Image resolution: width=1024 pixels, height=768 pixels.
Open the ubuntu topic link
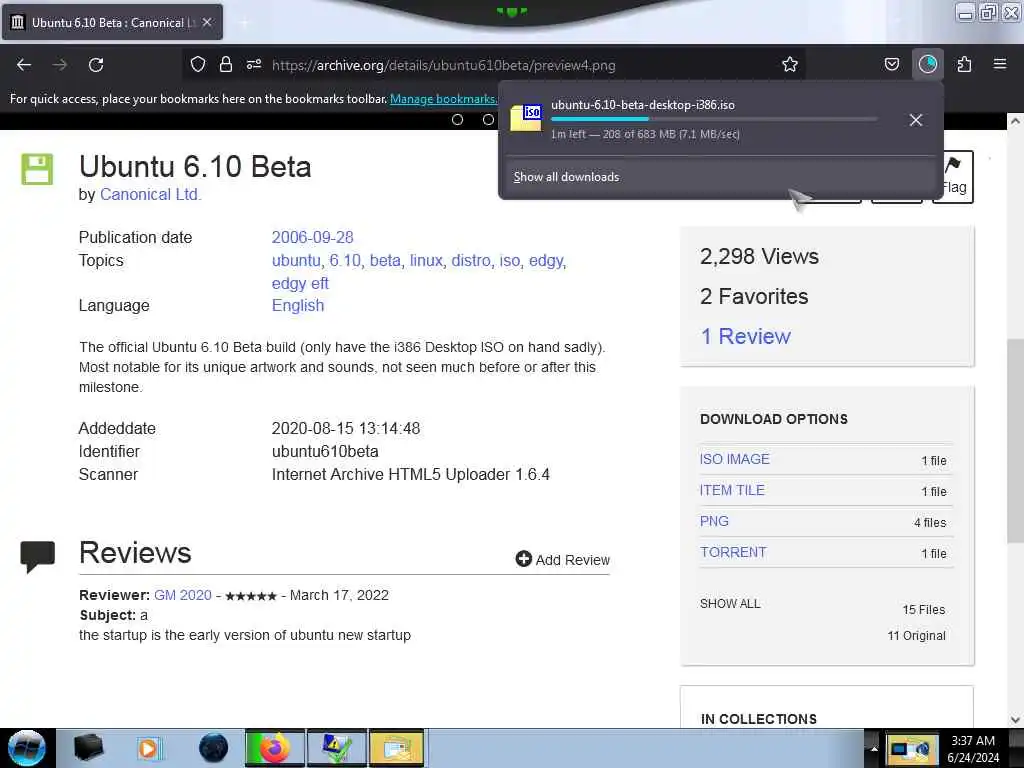[x=296, y=260]
